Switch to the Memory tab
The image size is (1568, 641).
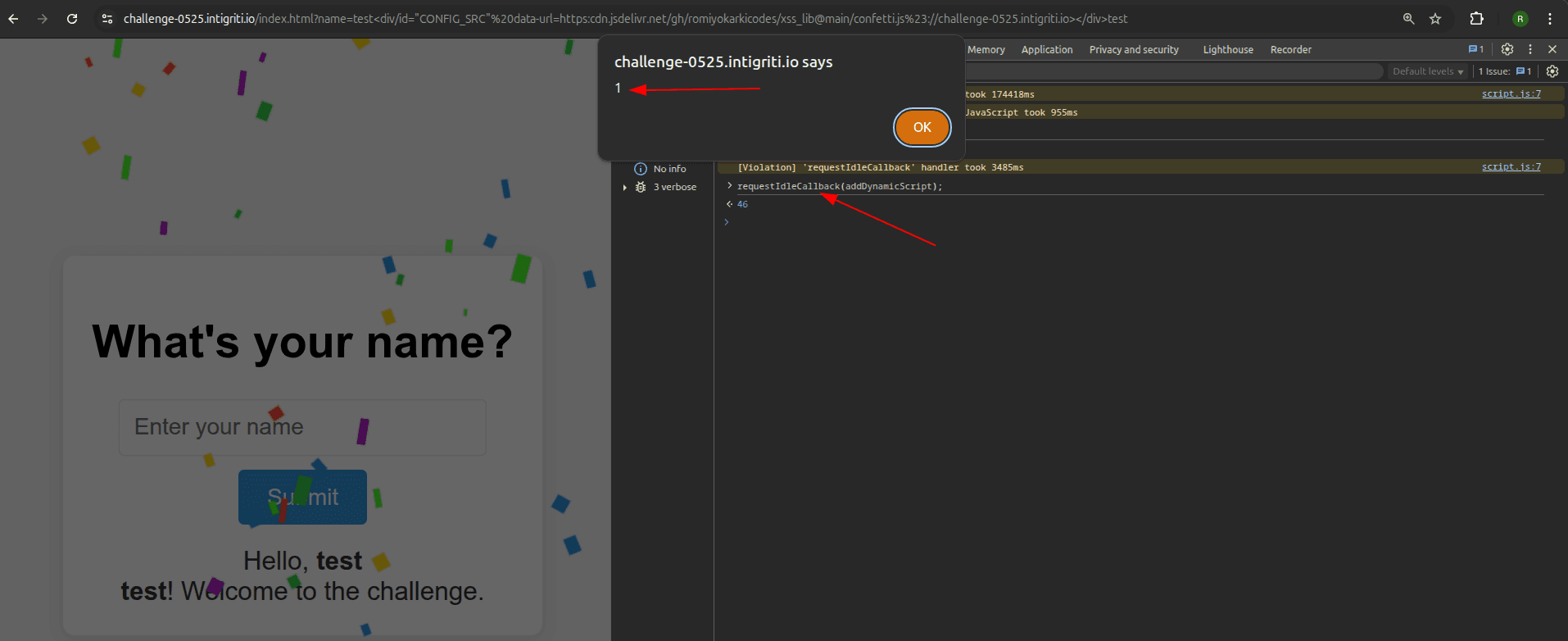pos(986,49)
